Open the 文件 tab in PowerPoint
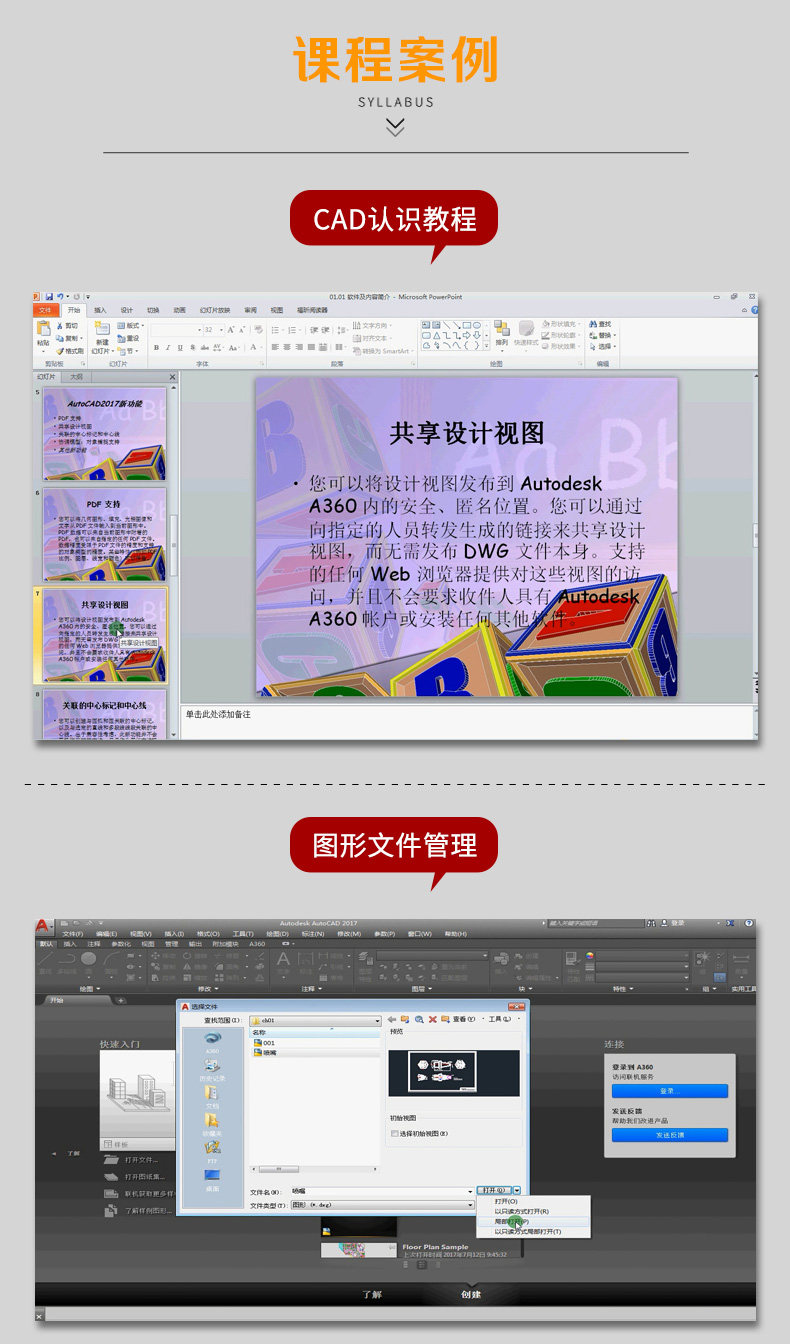Viewport: 790px width, 1344px height. coord(45,310)
